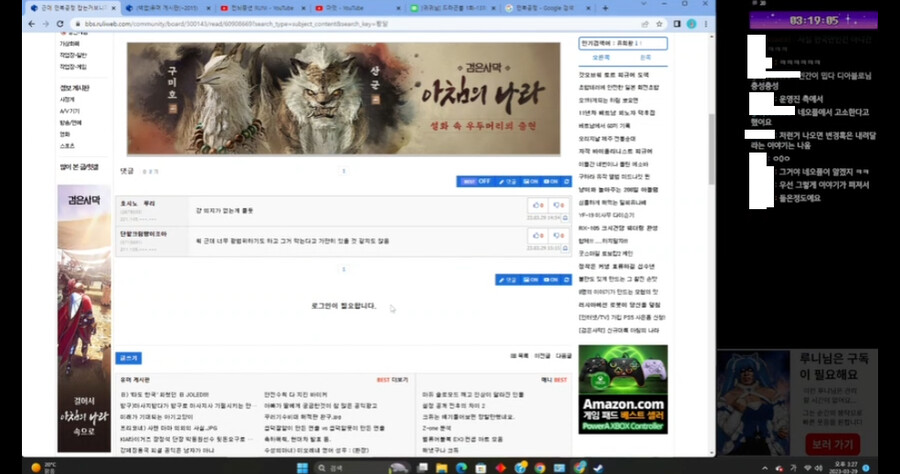This screenshot has width=900, height=474.
Task: Report the second comment with siren icon
Action: point(565,248)
